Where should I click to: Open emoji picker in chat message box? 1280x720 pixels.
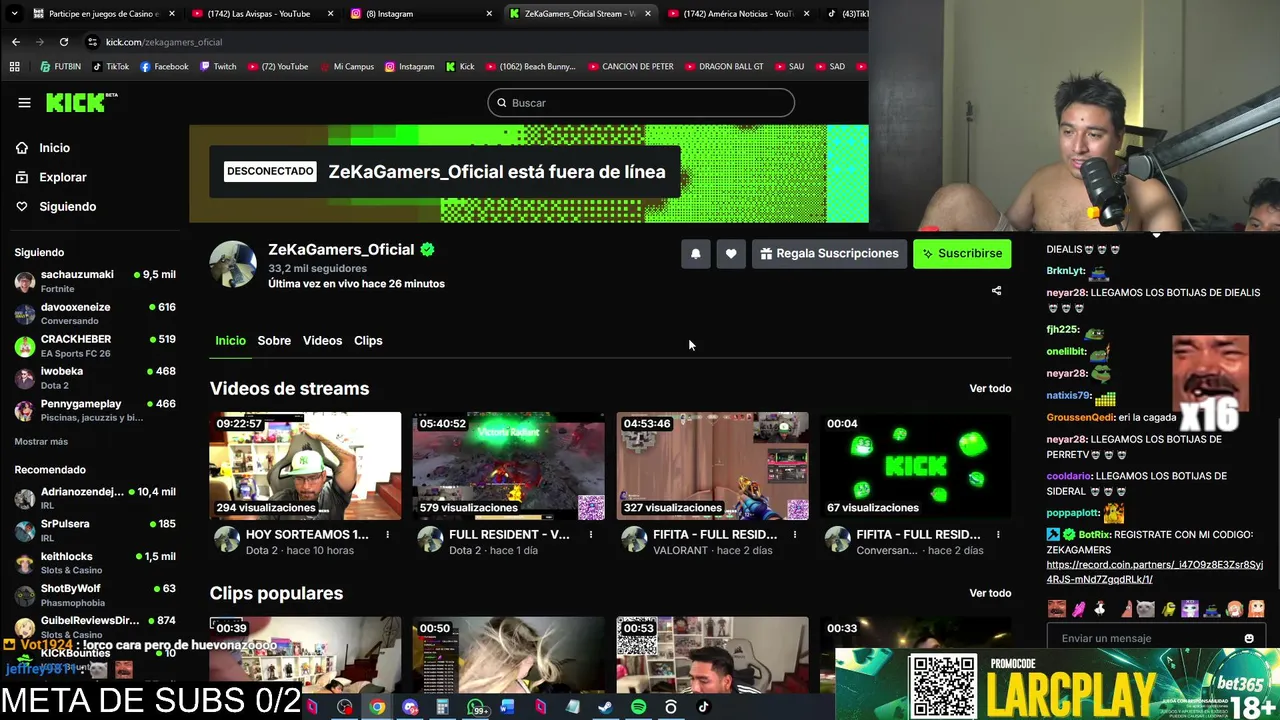coord(1248,638)
